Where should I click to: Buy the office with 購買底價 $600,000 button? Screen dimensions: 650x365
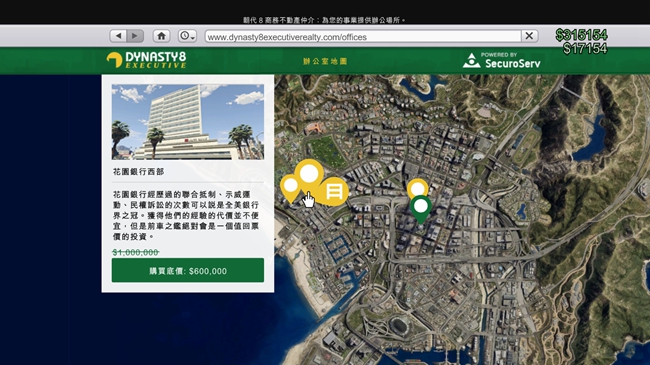[x=188, y=270]
